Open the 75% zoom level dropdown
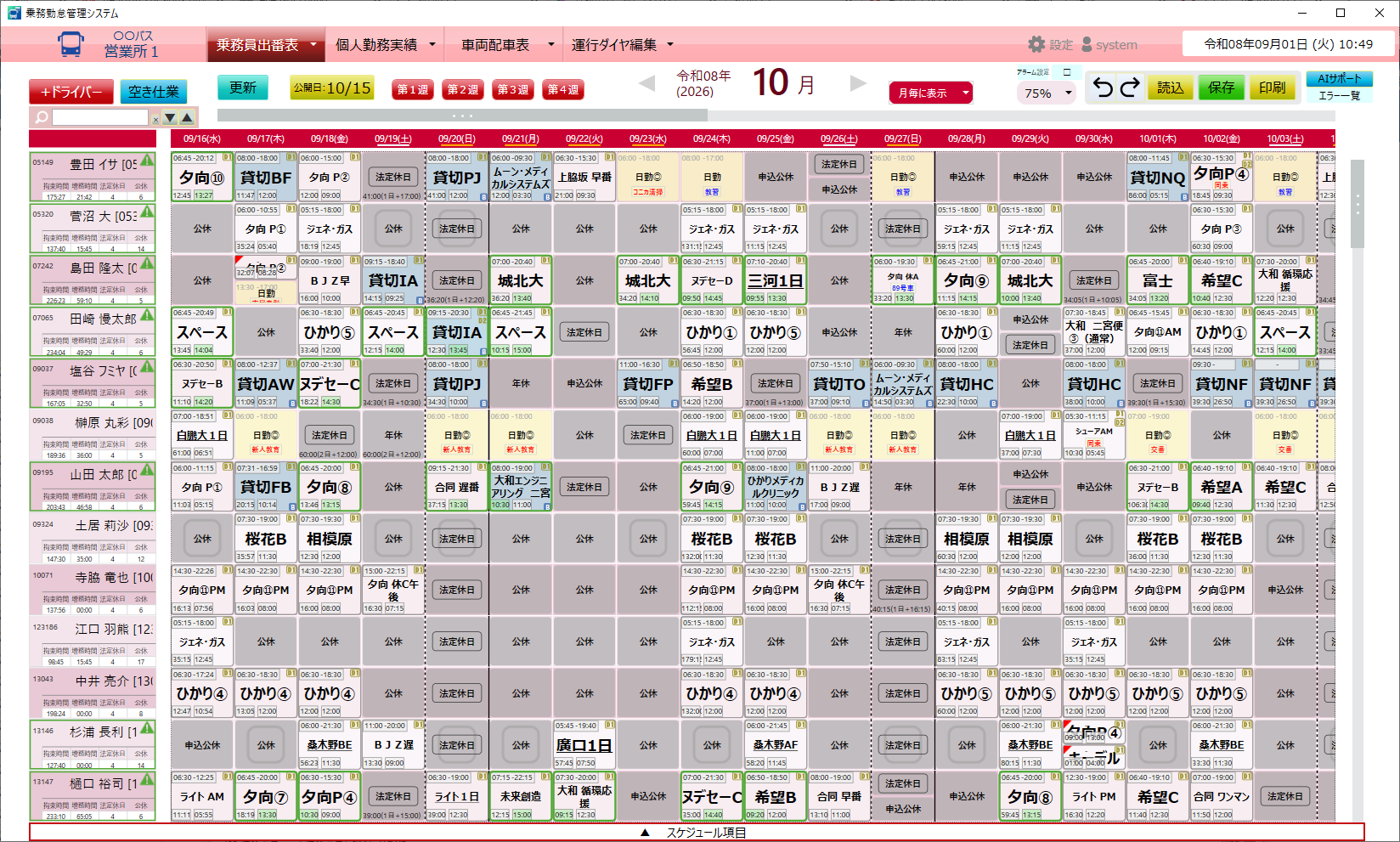The height and width of the screenshot is (842, 1400). click(x=1047, y=93)
